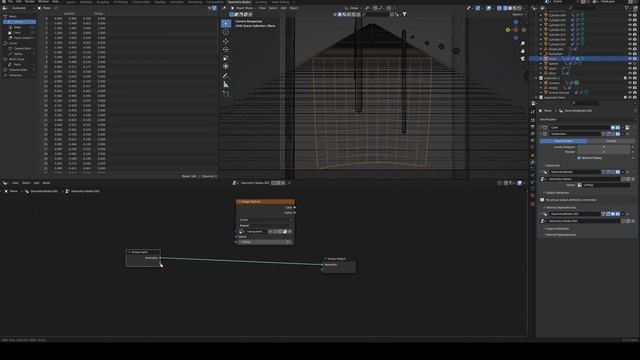Click the blue Z axis gizmo dot

tap(516, 22)
